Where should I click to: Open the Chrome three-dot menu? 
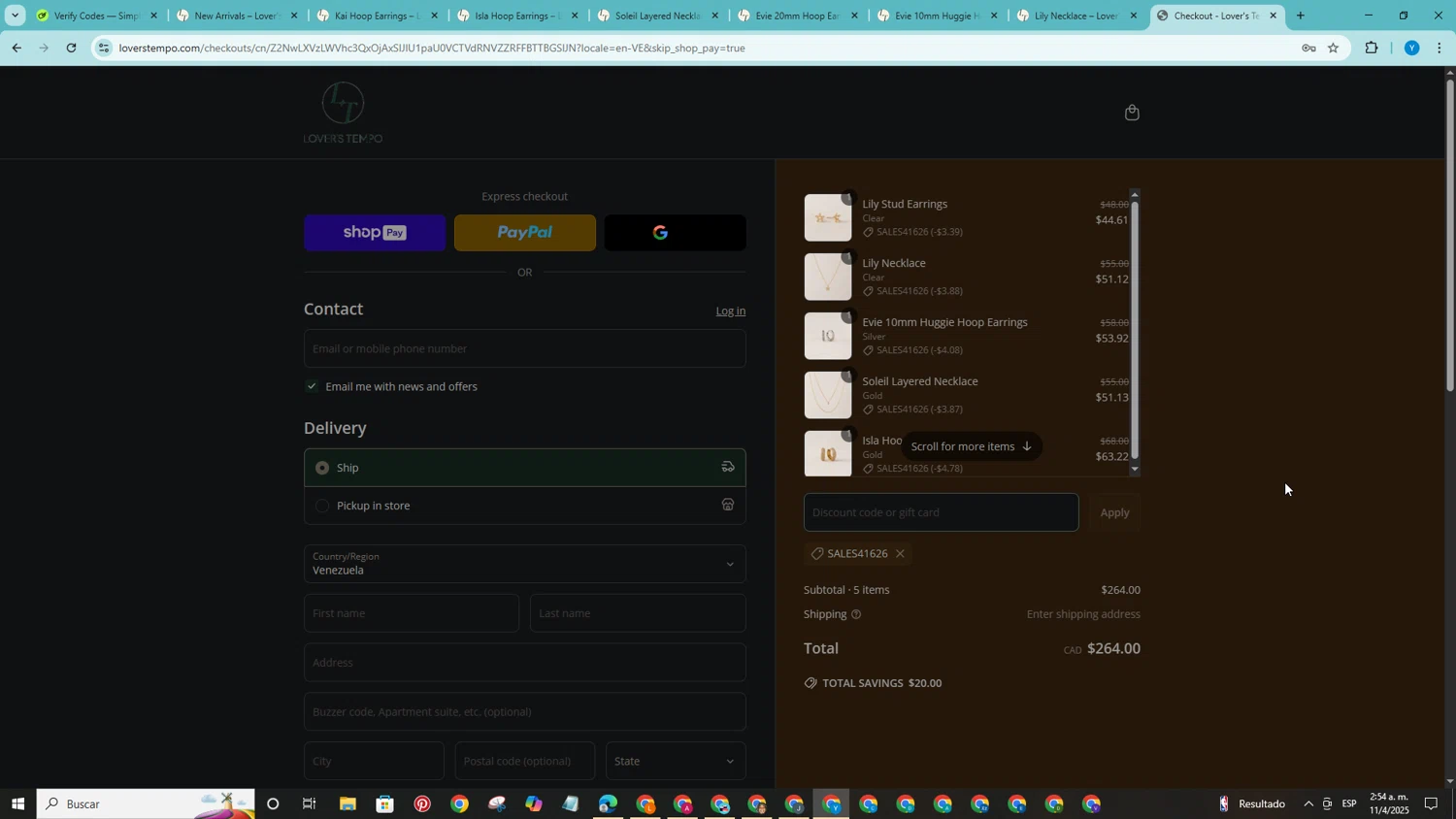click(1439, 48)
